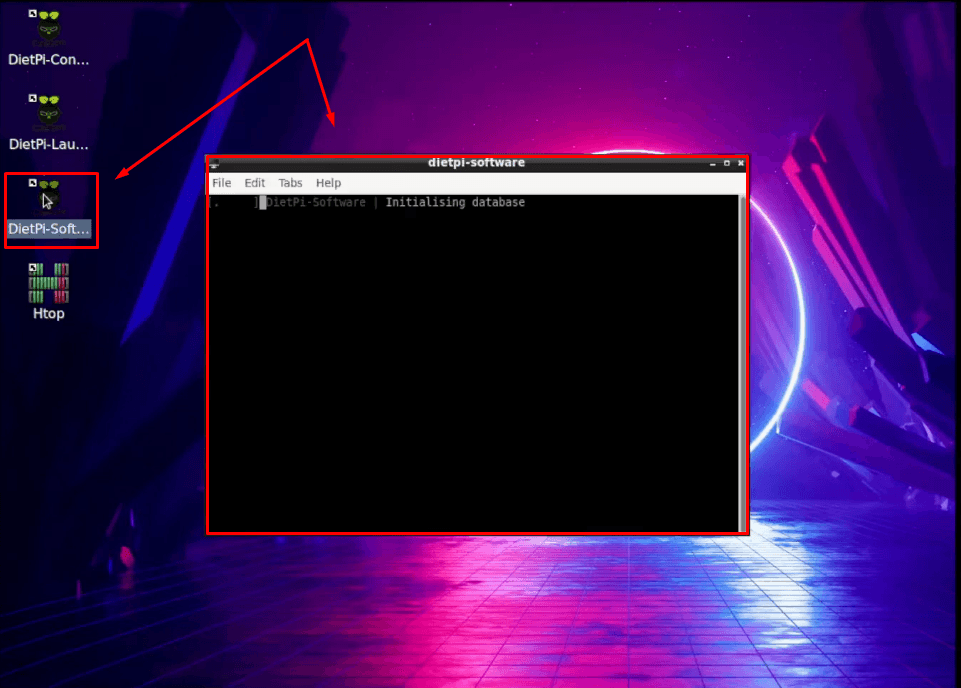Click the terminal window menu icon in title bar

pos(214,164)
